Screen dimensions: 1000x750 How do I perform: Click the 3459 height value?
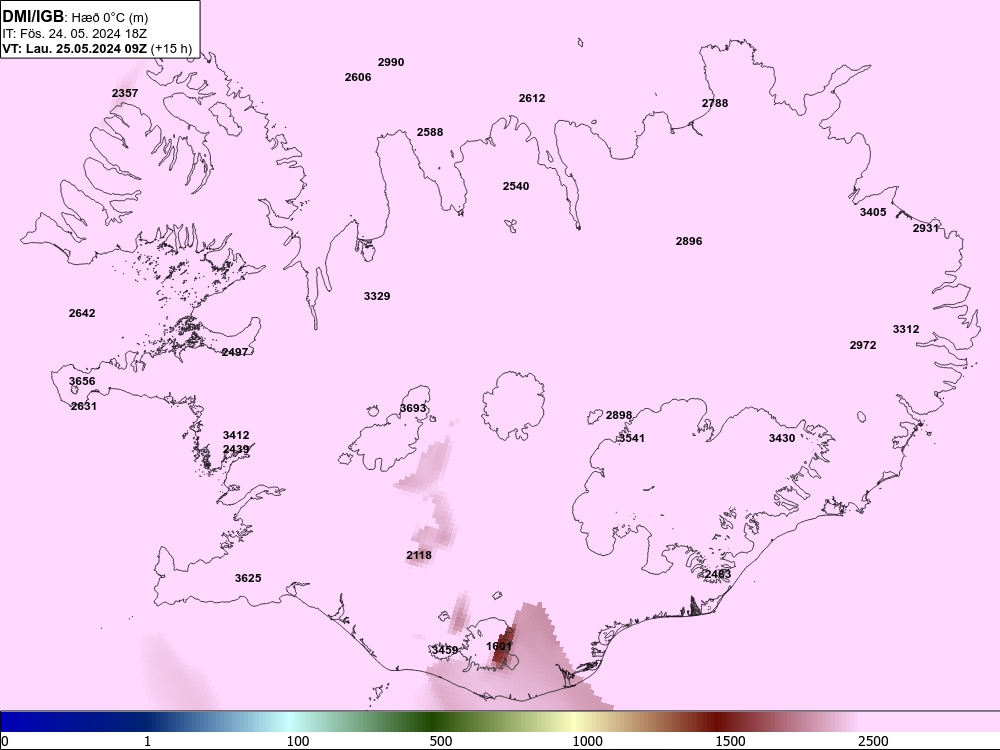pos(445,650)
